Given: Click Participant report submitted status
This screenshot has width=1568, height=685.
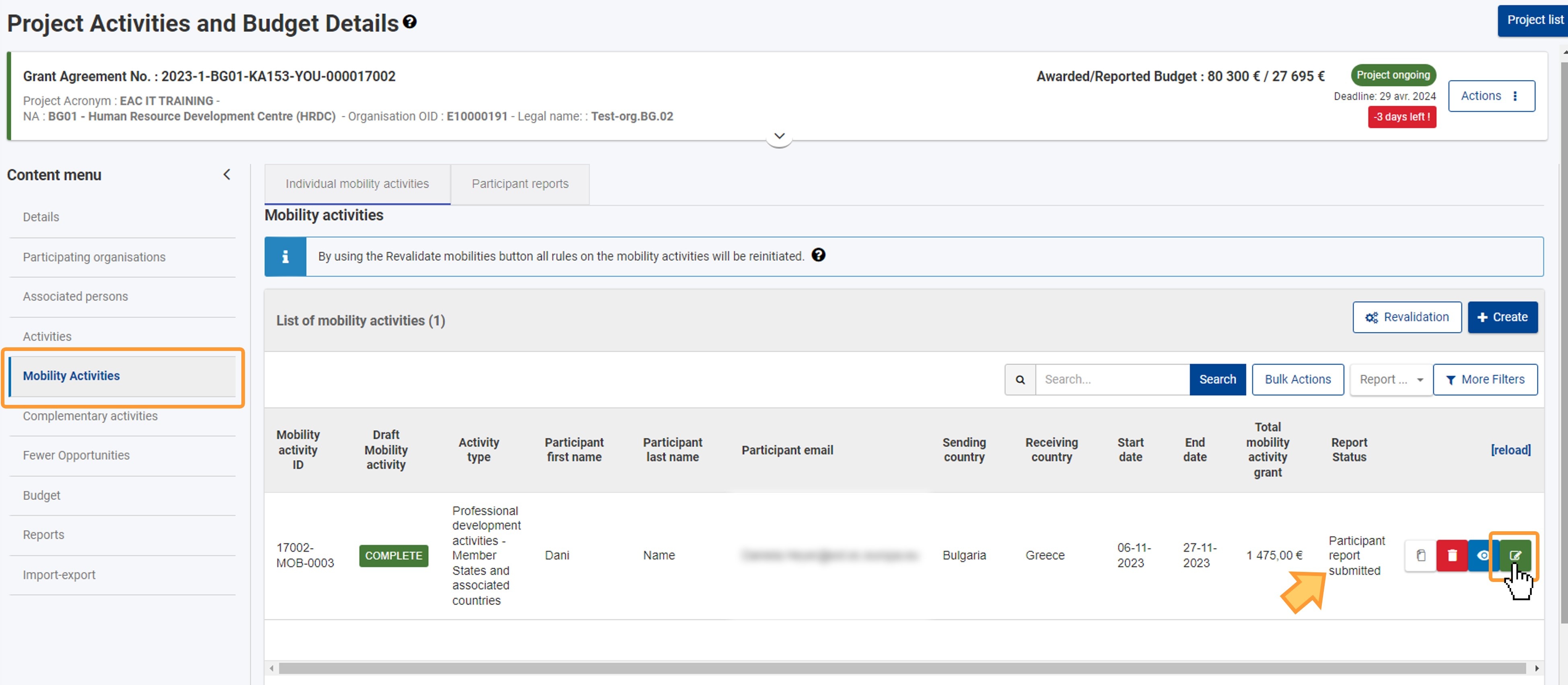Looking at the screenshot, I should coord(1356,555).
